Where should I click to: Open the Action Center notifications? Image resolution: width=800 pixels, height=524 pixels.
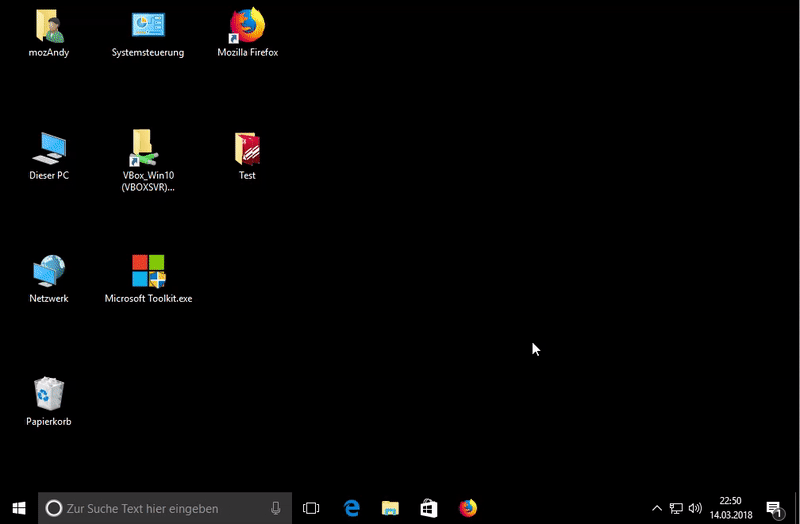pos(776,509)
